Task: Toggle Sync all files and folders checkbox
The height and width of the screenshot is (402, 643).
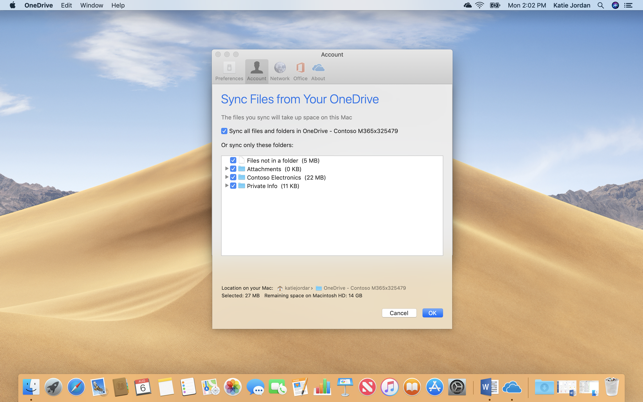Action: click(x=224, y=131)
